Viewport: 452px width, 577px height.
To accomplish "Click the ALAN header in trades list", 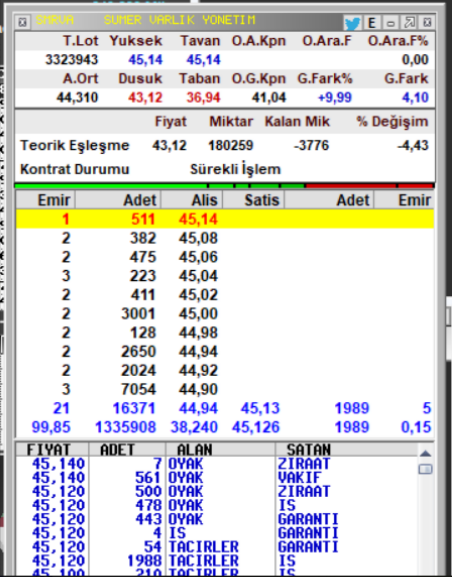I will [x=195, y=450].
